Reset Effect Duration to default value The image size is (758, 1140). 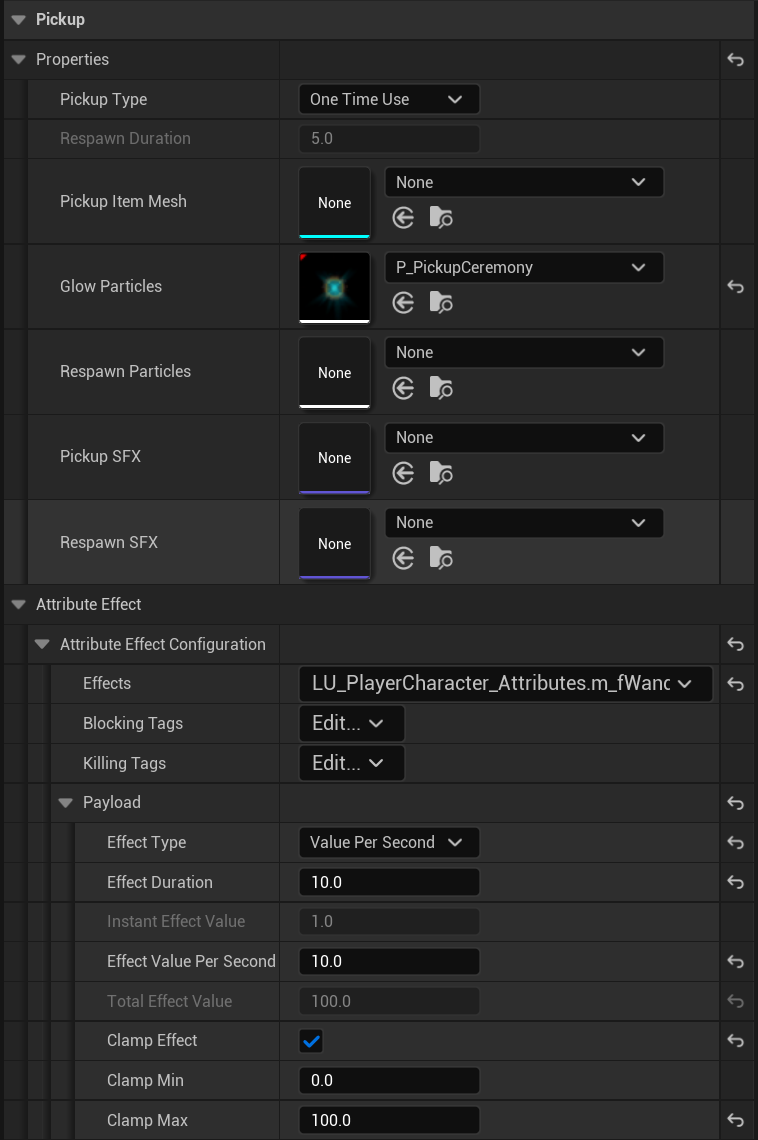[x=735, y=882]
